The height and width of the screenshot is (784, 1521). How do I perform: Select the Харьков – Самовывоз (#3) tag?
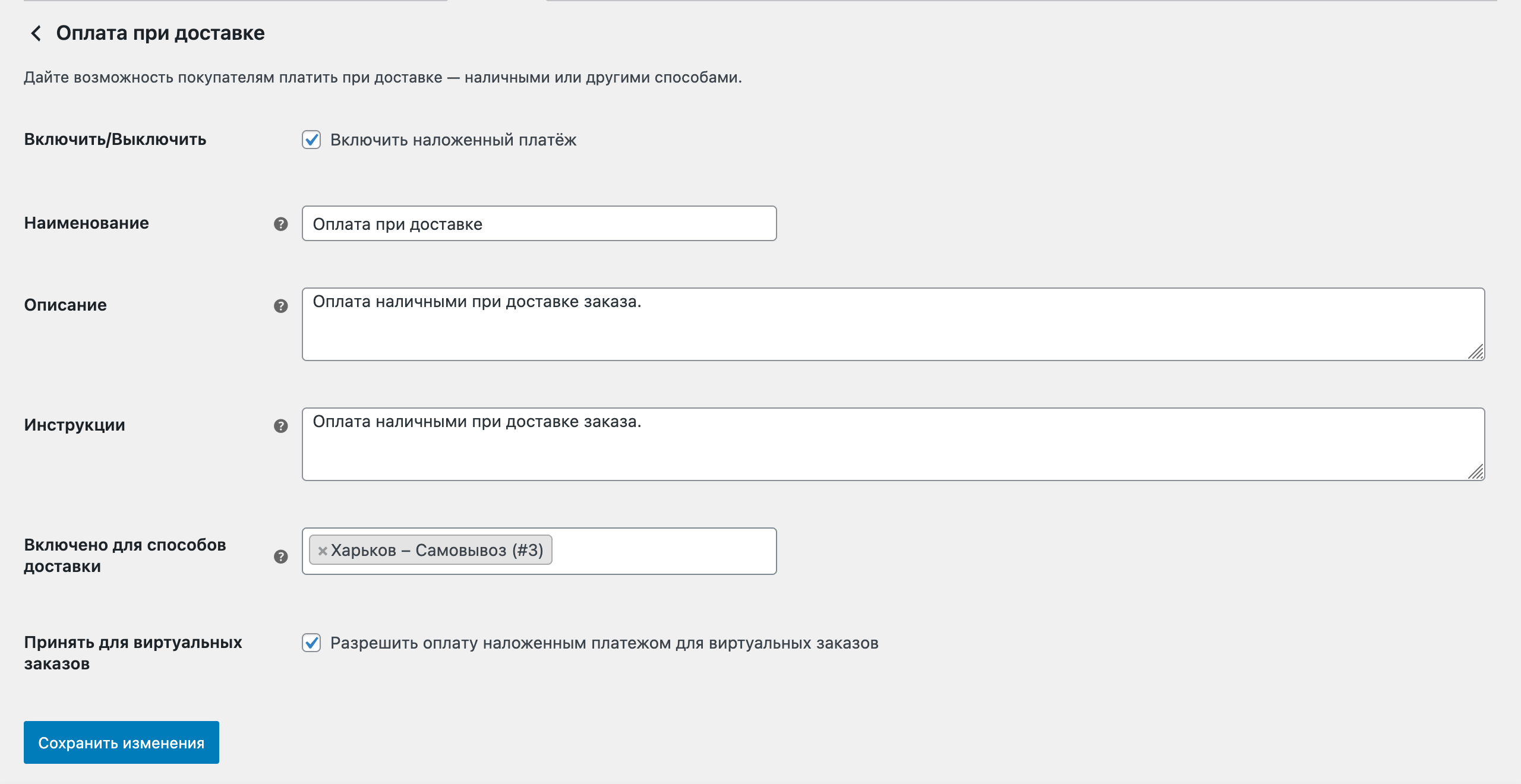[x=437, y=551]
